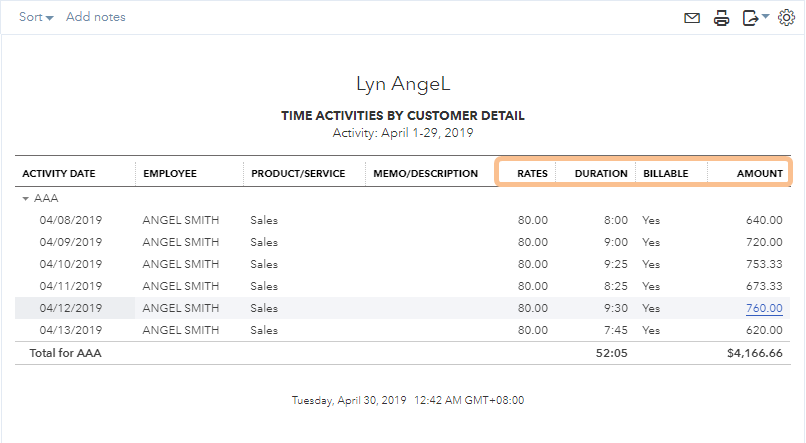Click the 52:05 total duration

pyautogui.click(x=612, y=353)
